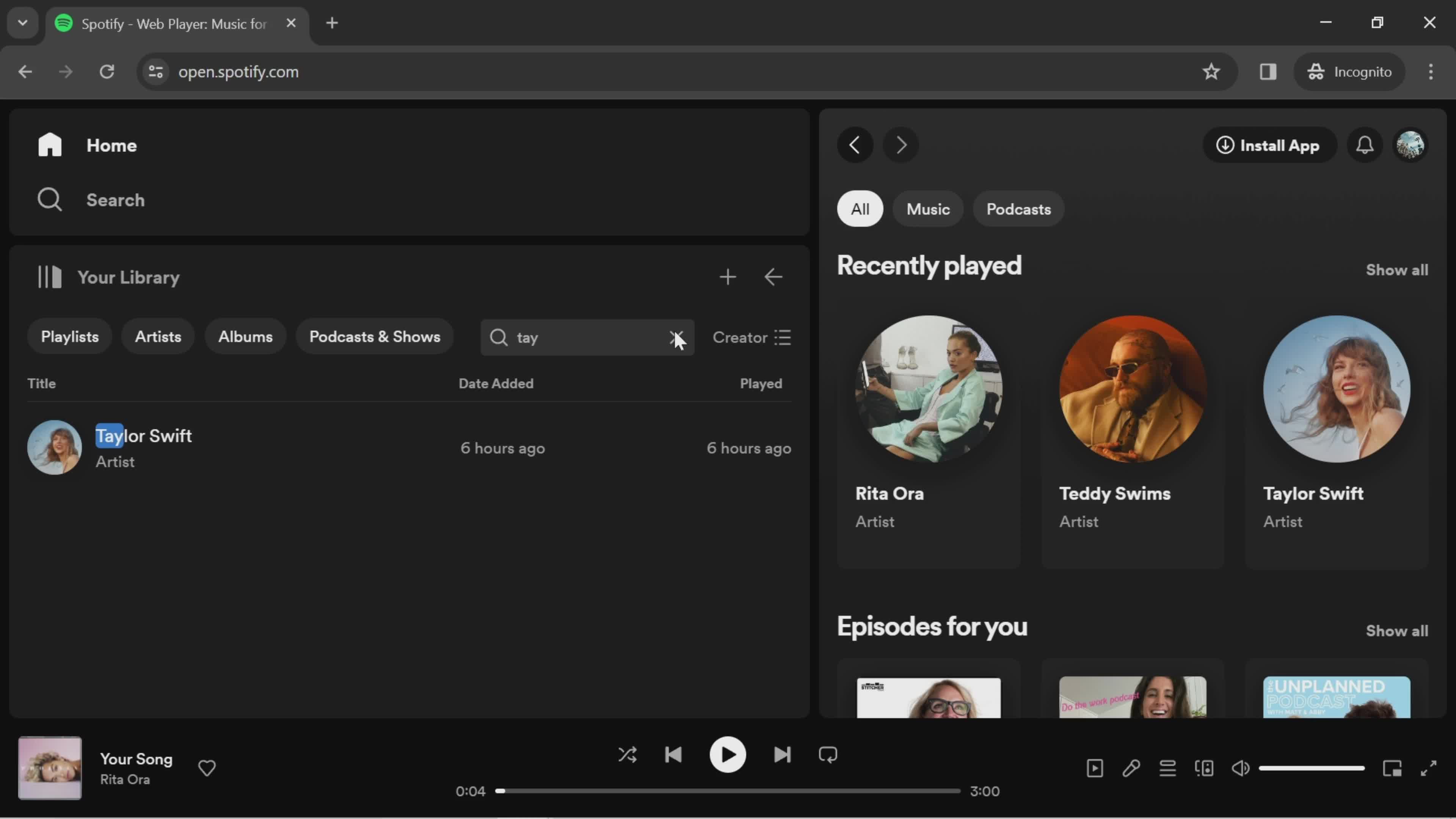Open Connect to a device
The image size is (1456, 819).
1204,768
